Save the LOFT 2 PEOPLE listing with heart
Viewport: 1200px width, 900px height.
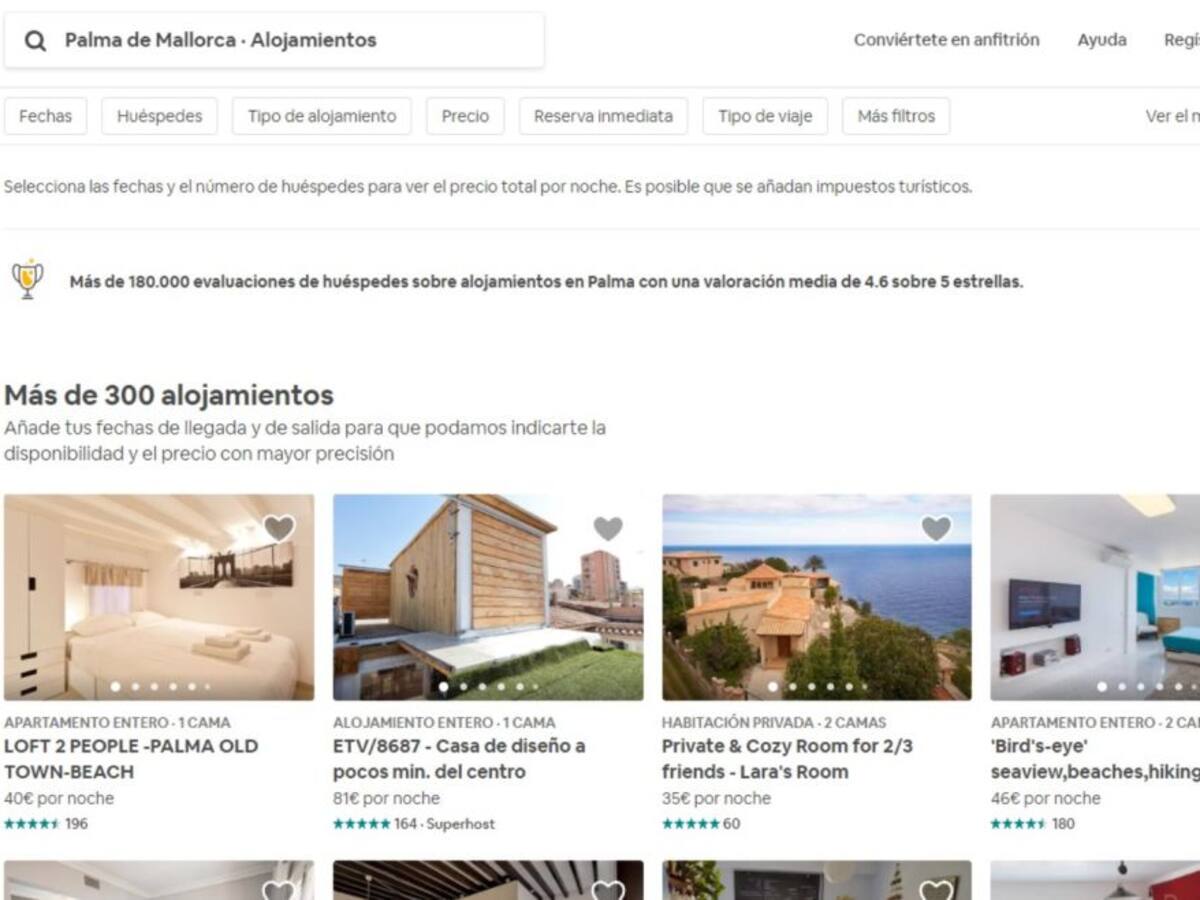pyautogui.click(x=279, y=528)
